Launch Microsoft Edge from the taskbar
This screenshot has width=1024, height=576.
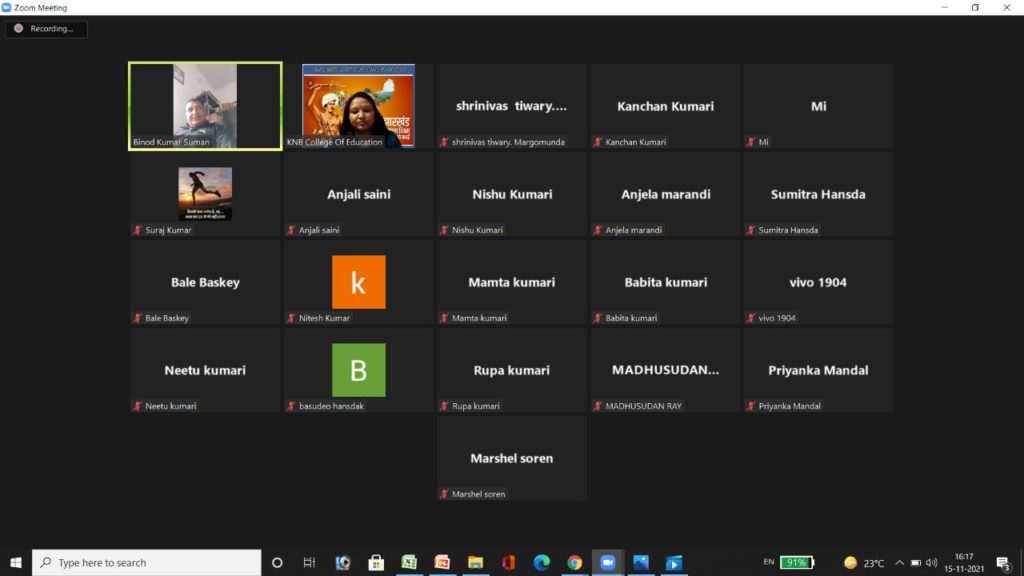tap(541, 562)
